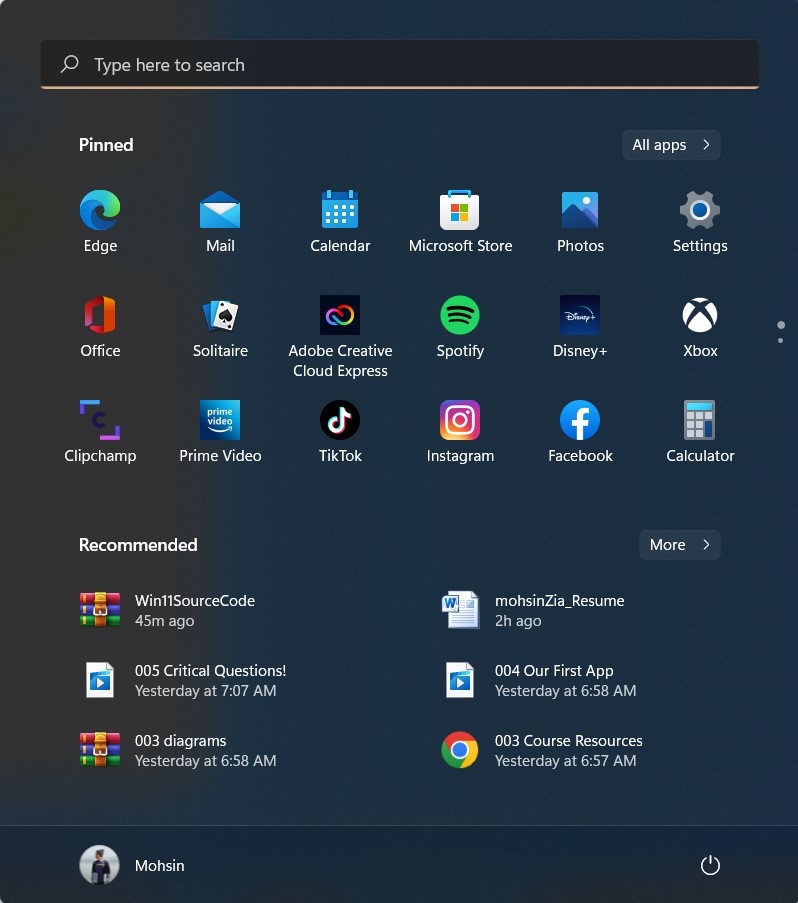Click the search magnifier icon
This screenshot has width=798, height=903.
click(x=70, y=64)
